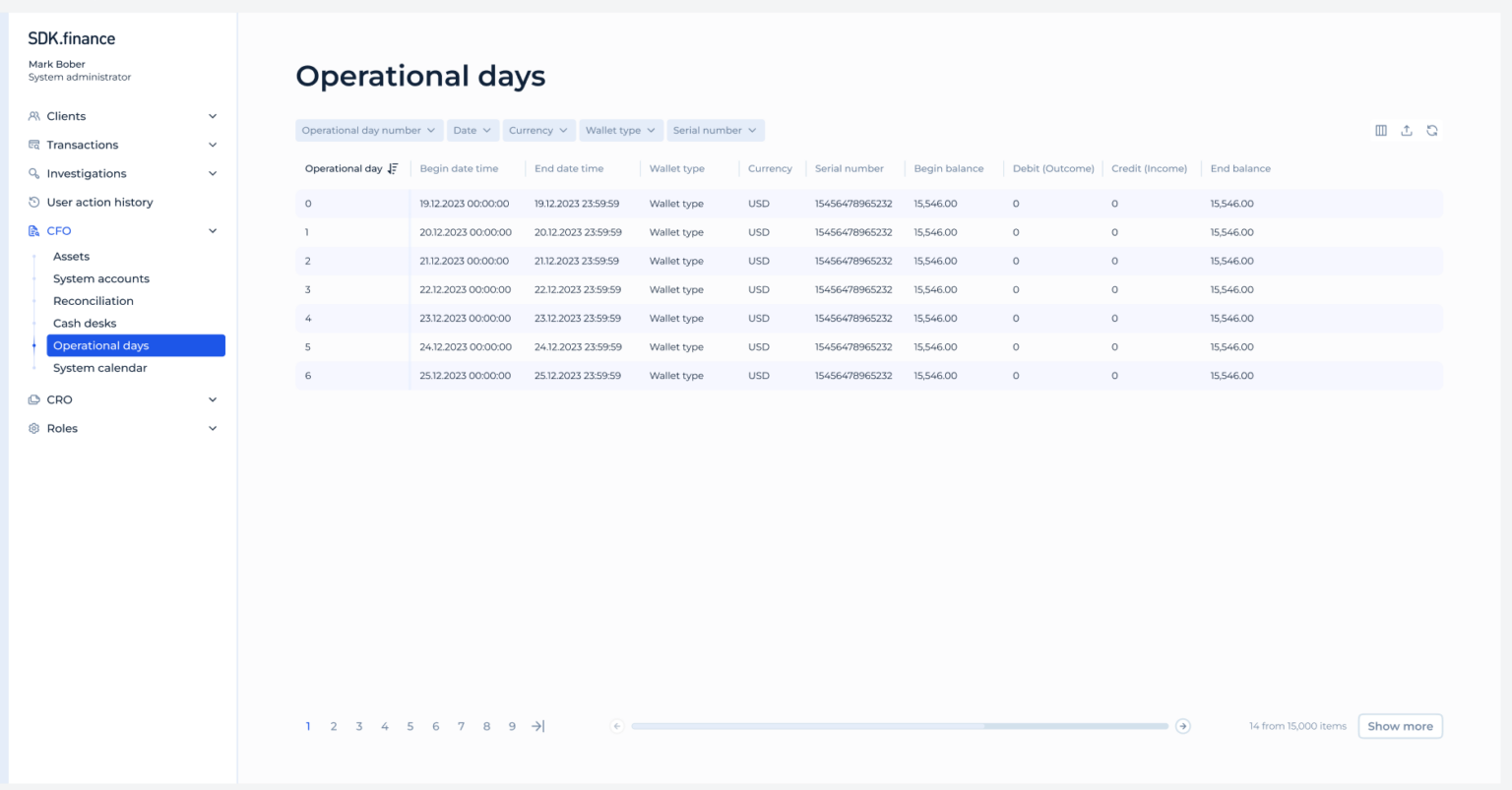Open the Wallet type filter dropdown
The width and height of the screenshot is (1512, 790).
(x=620, y=130)
